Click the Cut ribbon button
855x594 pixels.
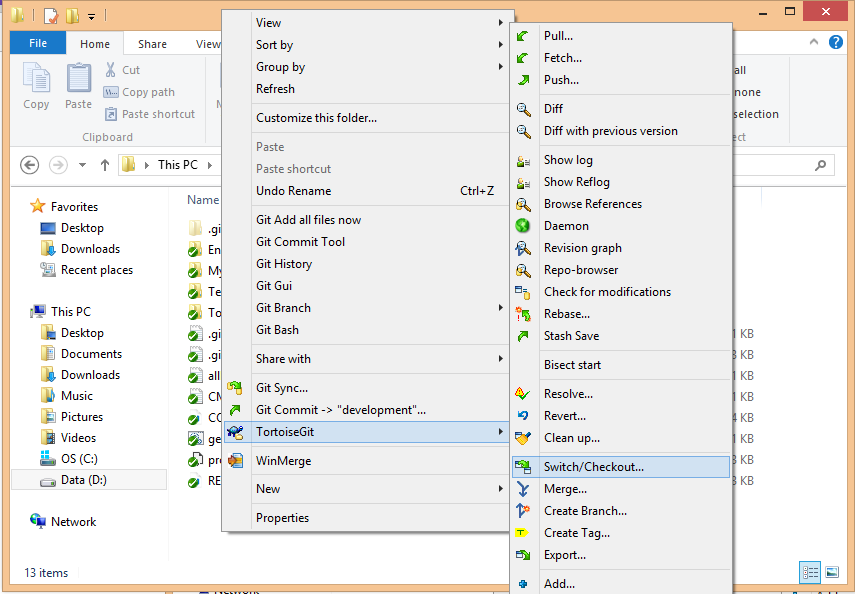[122, 70]
